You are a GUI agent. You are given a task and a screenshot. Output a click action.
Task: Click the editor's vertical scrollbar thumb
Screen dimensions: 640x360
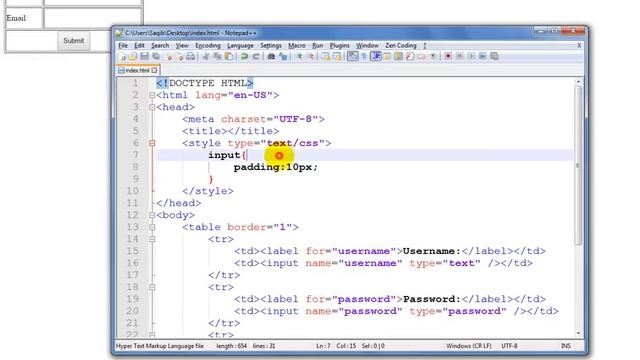click(x=578, y=165)
